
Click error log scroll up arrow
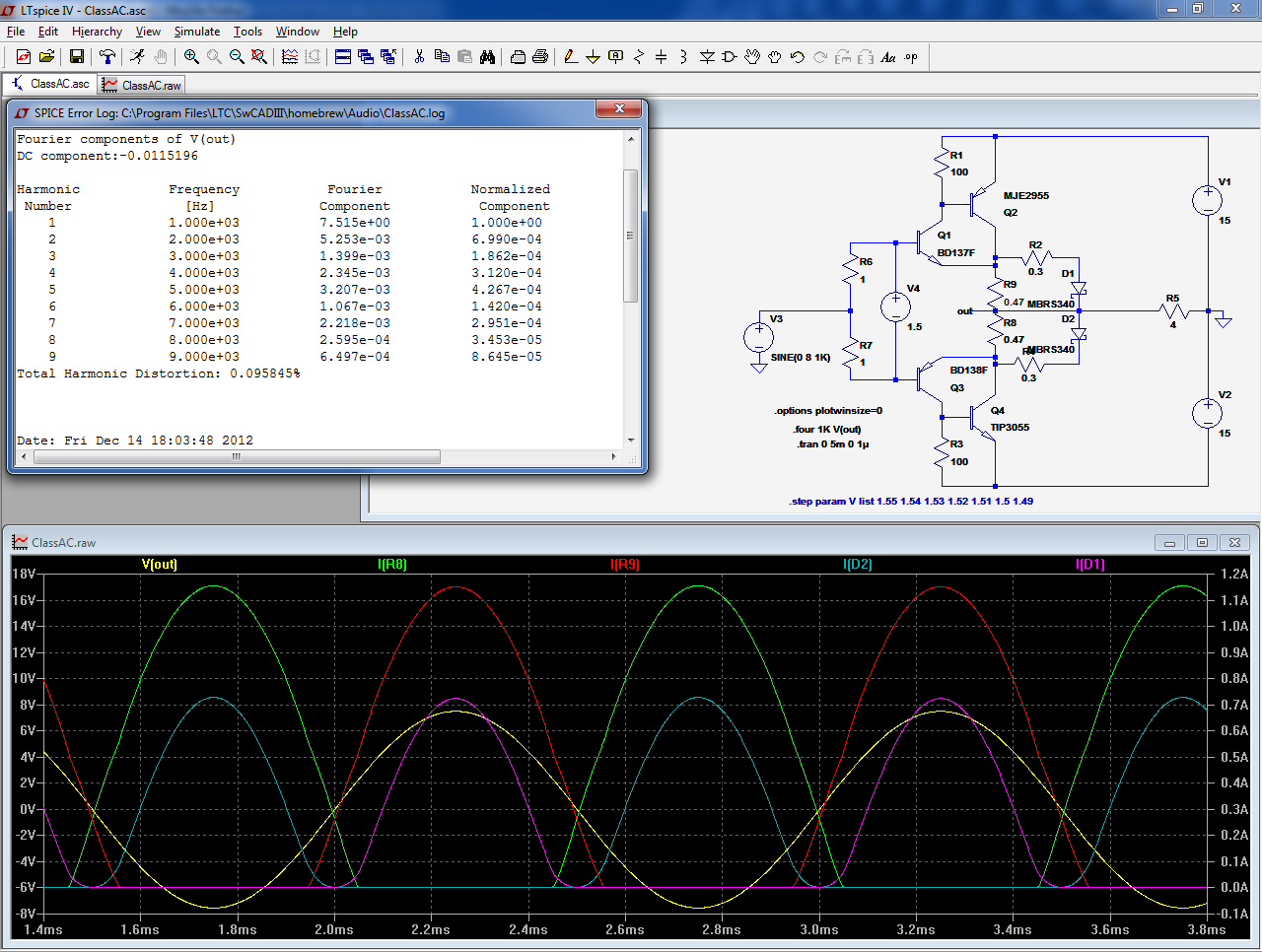click(x=631, y=139)
